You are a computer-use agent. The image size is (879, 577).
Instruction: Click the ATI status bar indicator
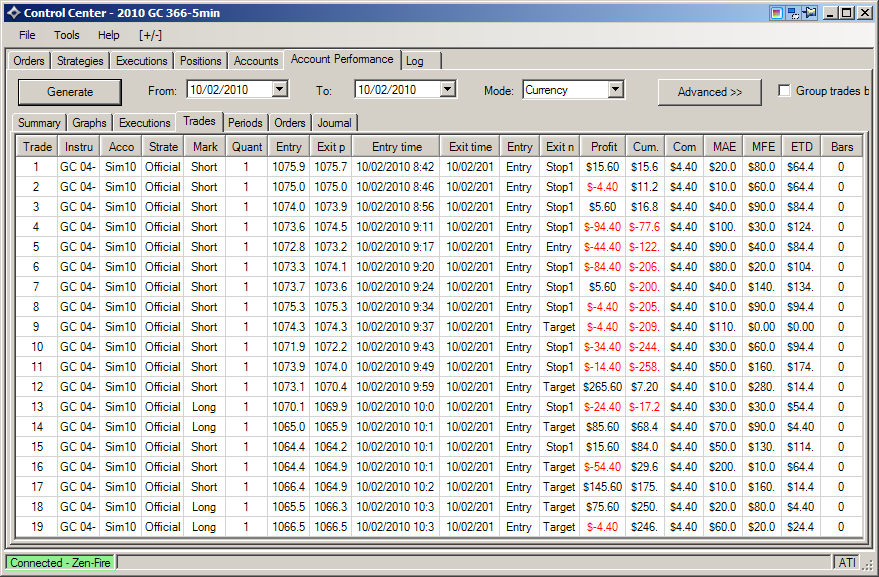pyautogui.click(x=847, y=562)
